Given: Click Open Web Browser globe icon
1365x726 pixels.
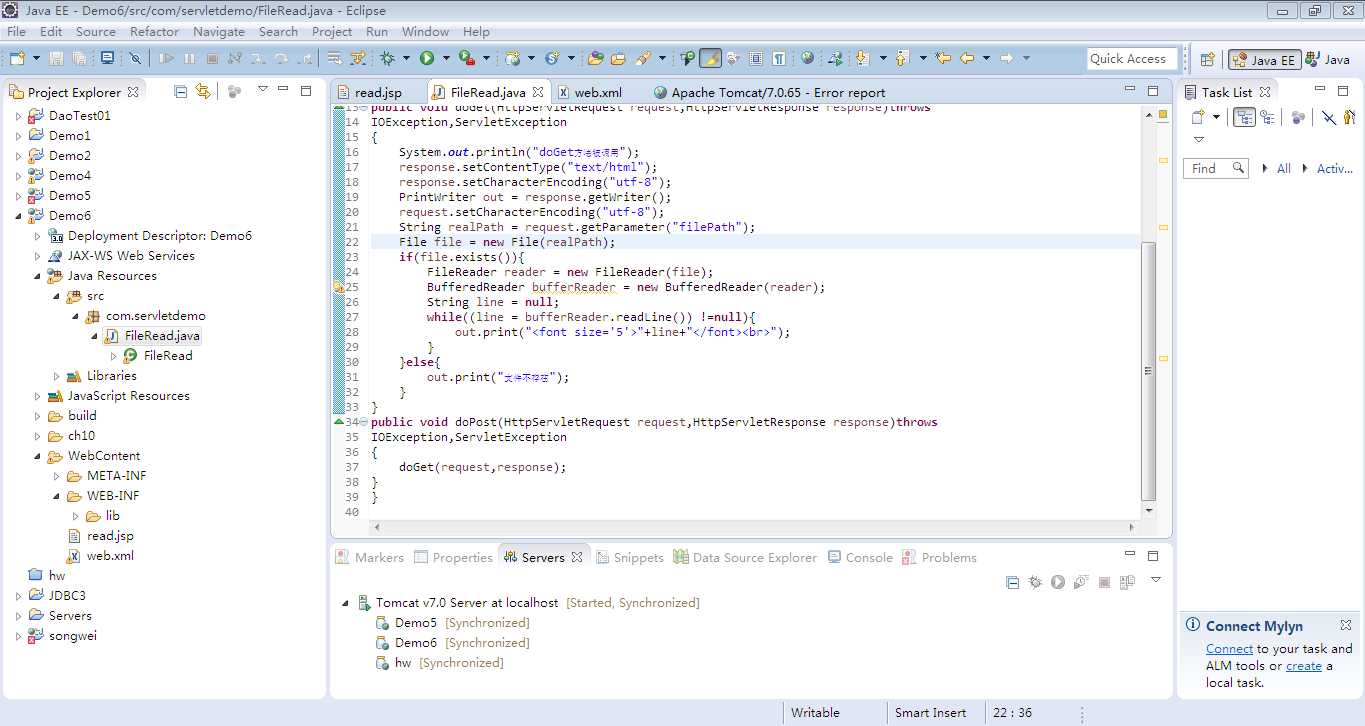Looking at the screenshot, I should point(807,58).
